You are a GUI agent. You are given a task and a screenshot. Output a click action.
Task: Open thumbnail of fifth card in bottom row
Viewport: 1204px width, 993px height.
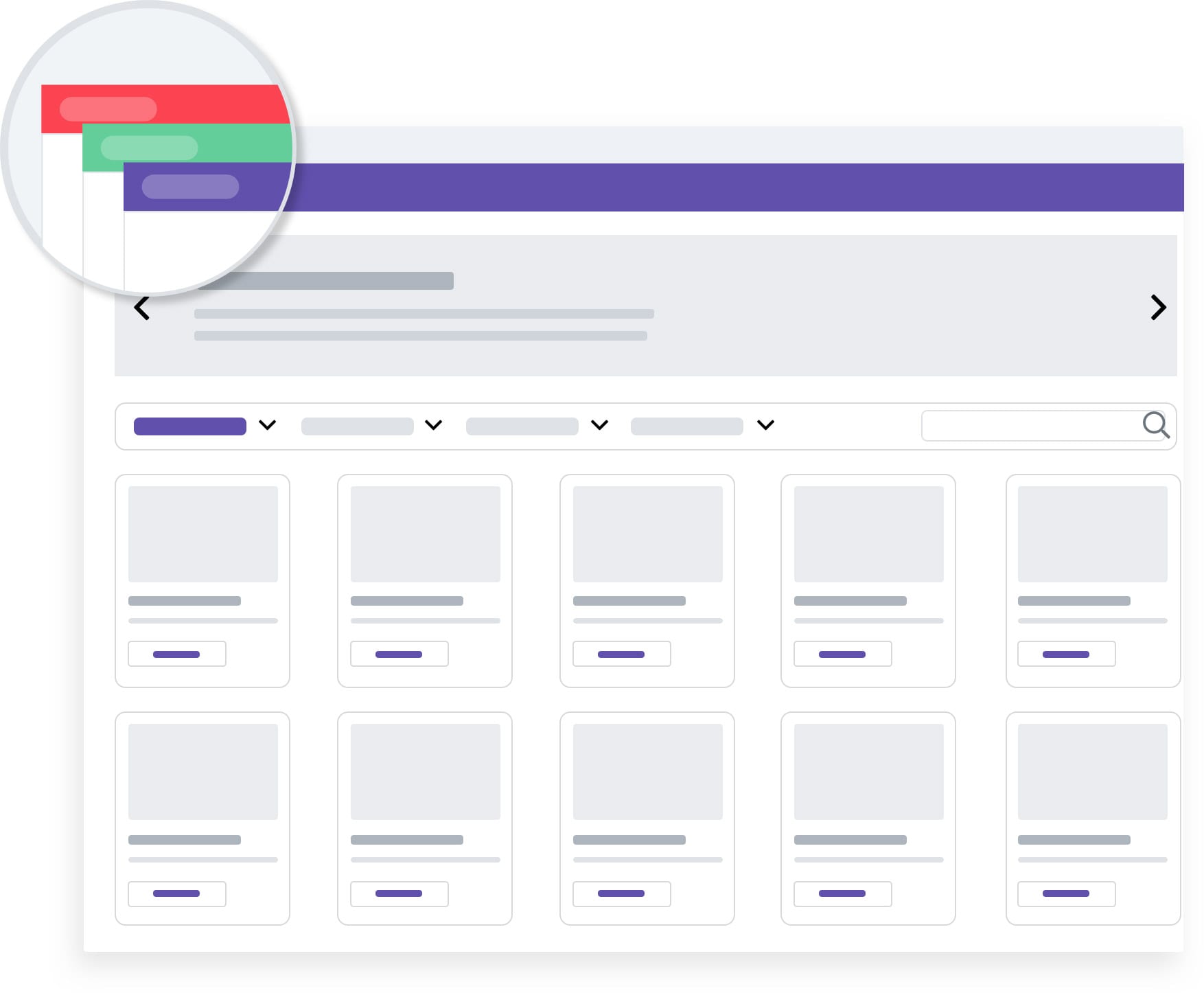[x=1093, y=772]
